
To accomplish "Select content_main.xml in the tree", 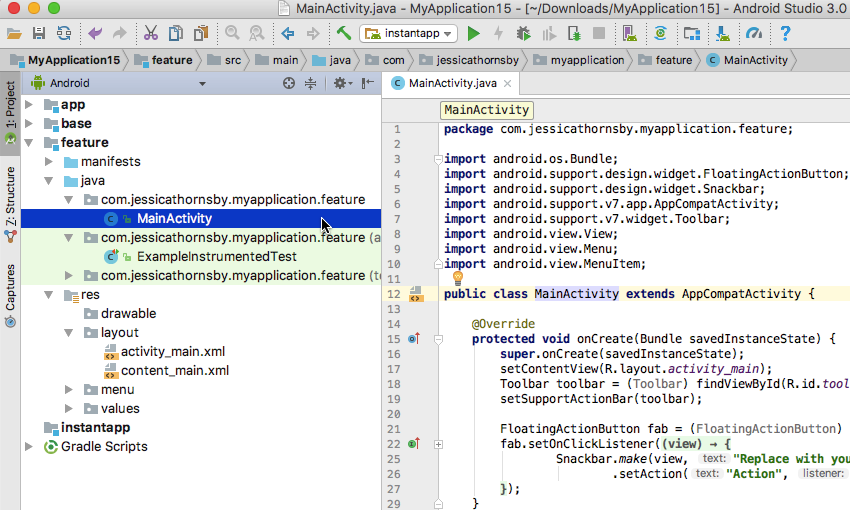I will pyautogui.click(x=175, y=371).
